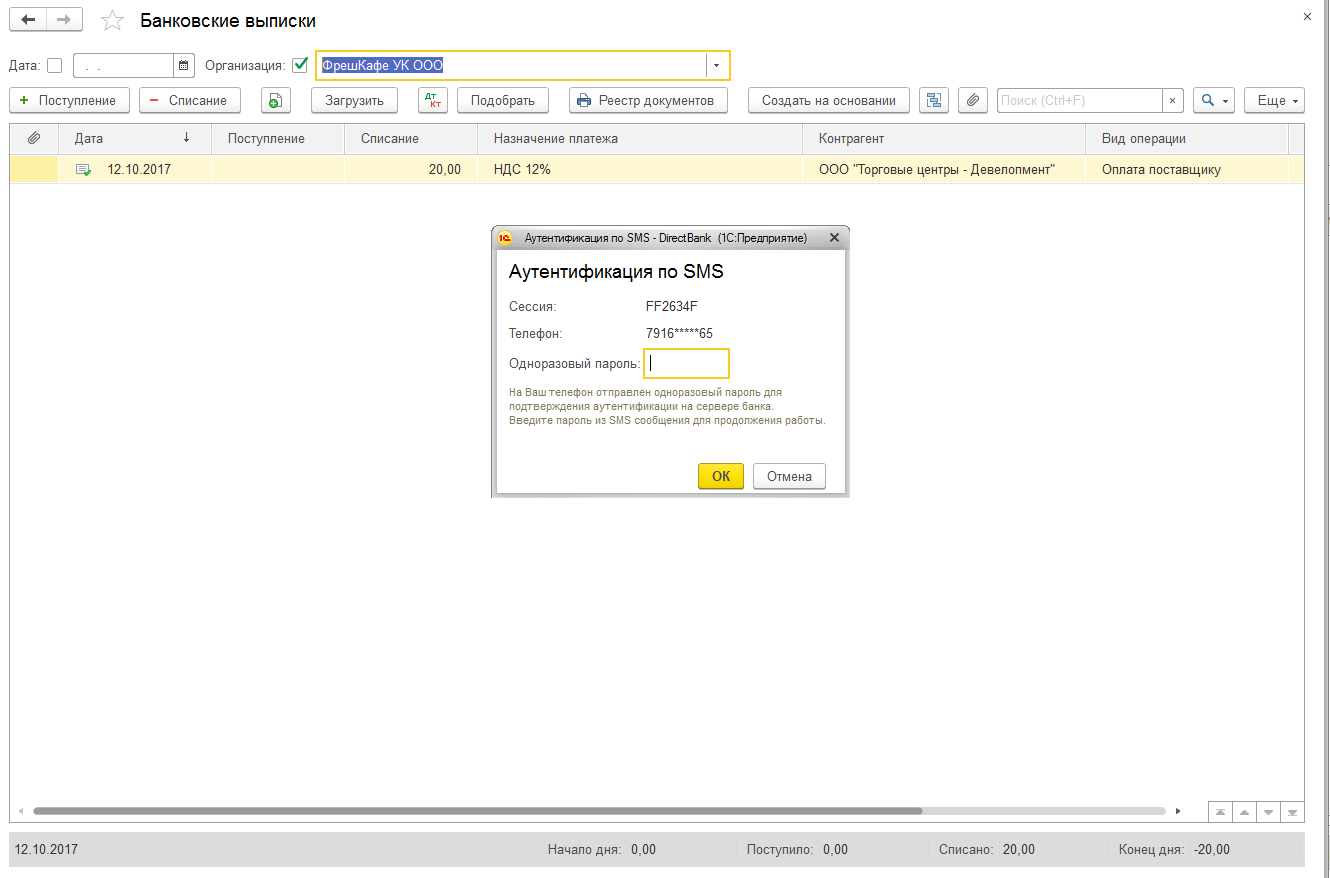
Task: Click the Поступление column header
Action: pyautogui.click(x=278, y=139)
